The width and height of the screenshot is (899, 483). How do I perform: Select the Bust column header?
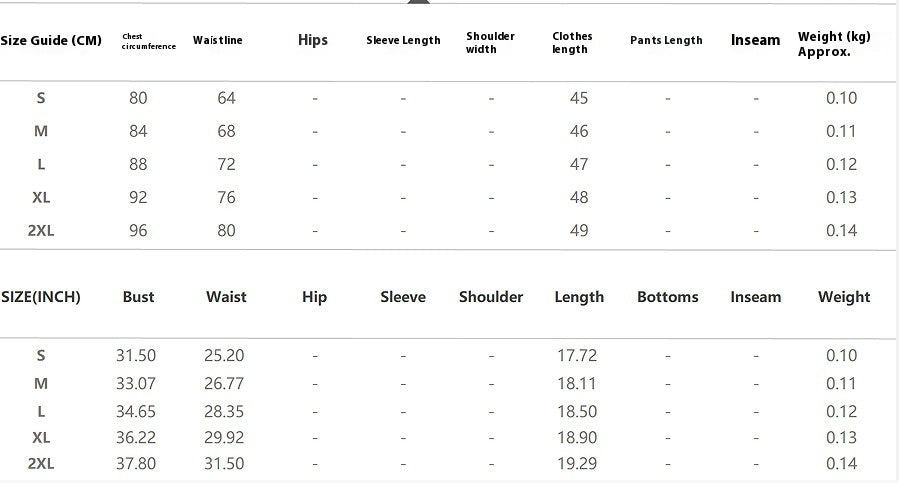(138, 297)
